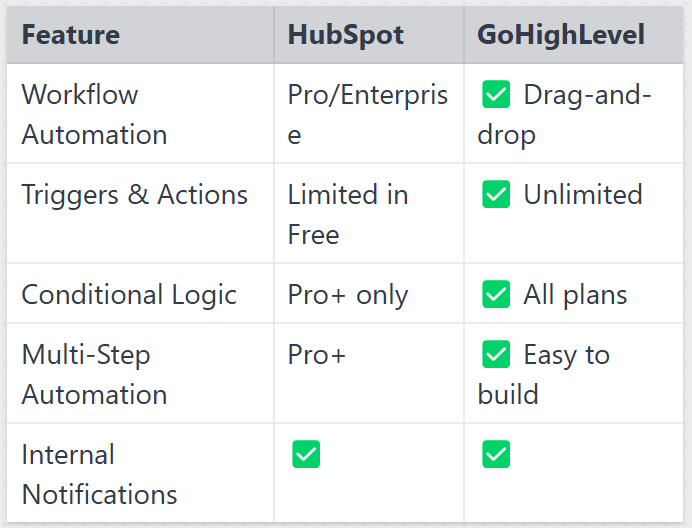
Task: Click the Workflow Automation row label
Action: 94,114
